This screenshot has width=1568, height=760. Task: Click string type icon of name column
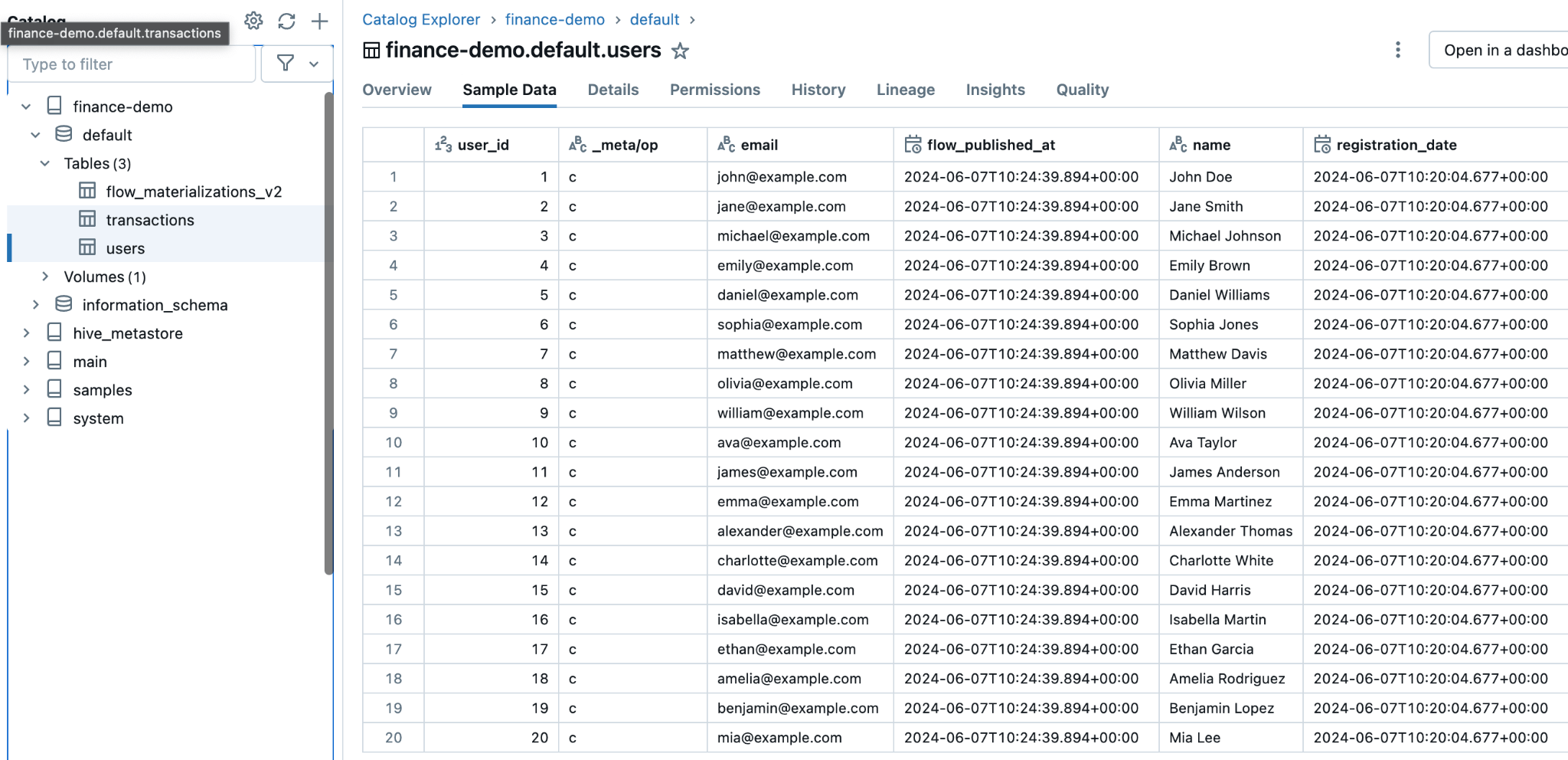(1178, 144)
